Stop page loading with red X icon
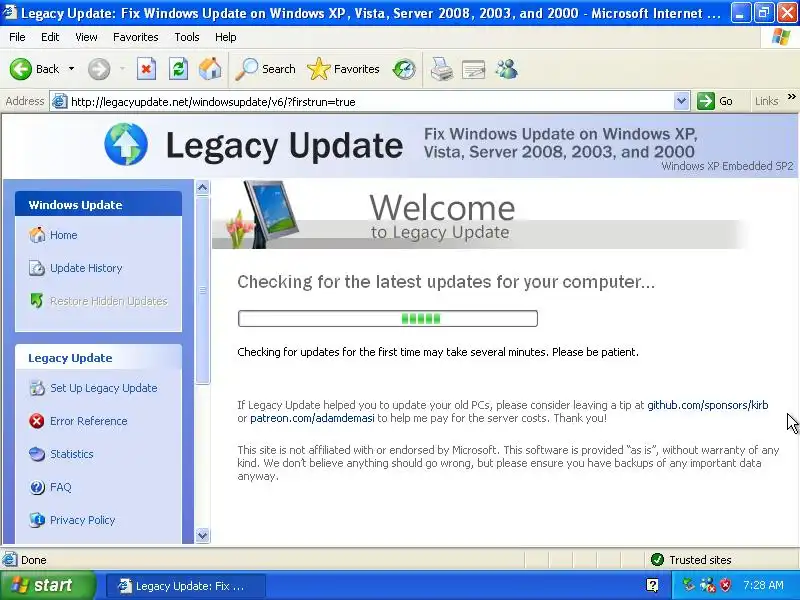 tap(146, 69)
